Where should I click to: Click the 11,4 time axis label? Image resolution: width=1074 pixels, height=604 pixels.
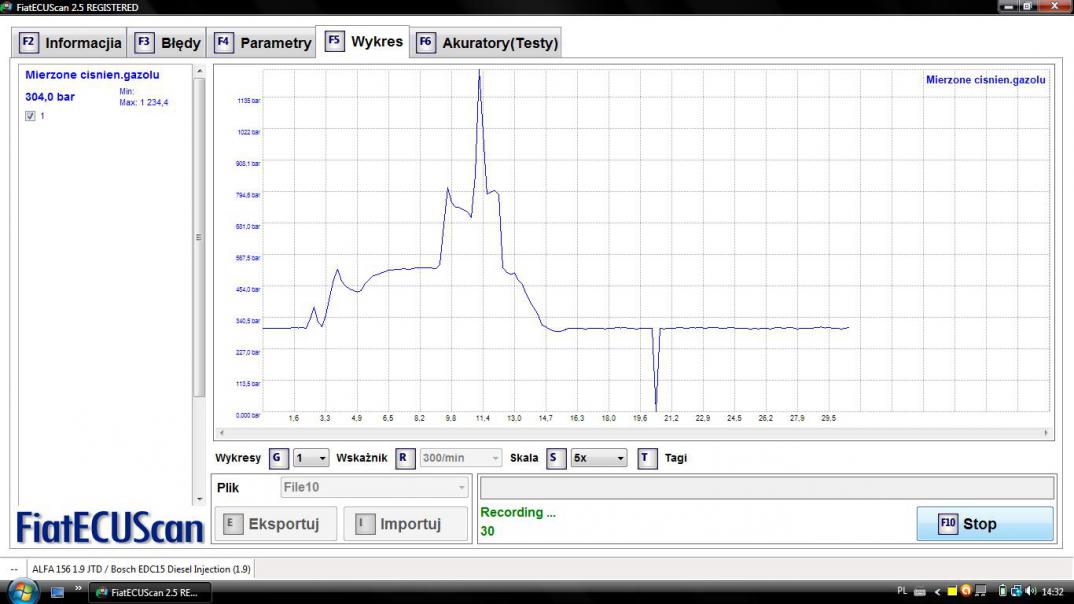(x=482, y=418)
